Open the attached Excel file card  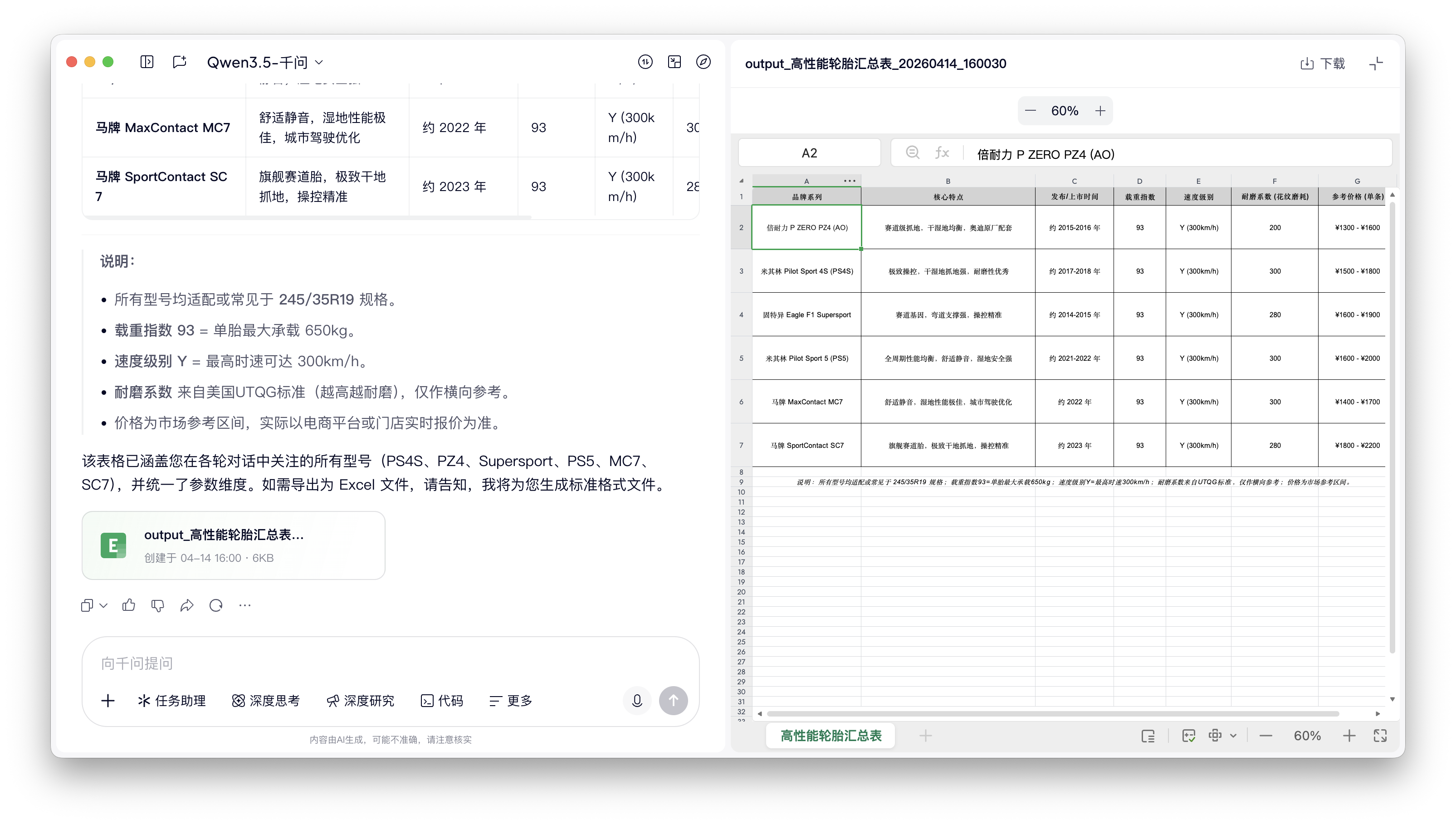[232, 545]
